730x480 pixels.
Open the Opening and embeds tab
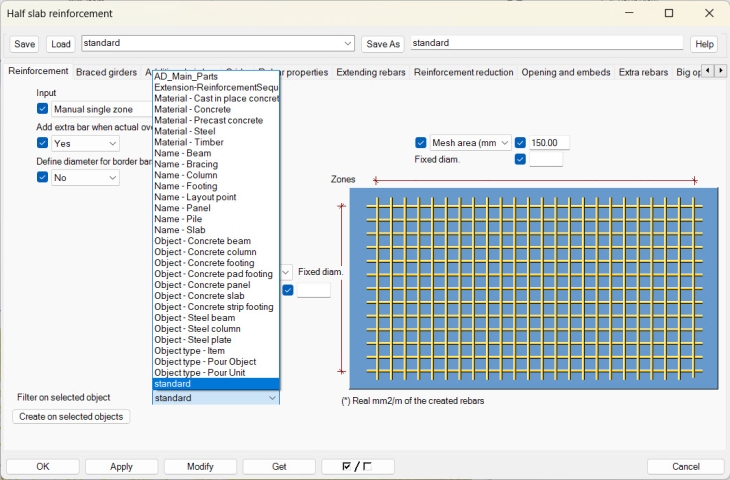pos(566,72)
